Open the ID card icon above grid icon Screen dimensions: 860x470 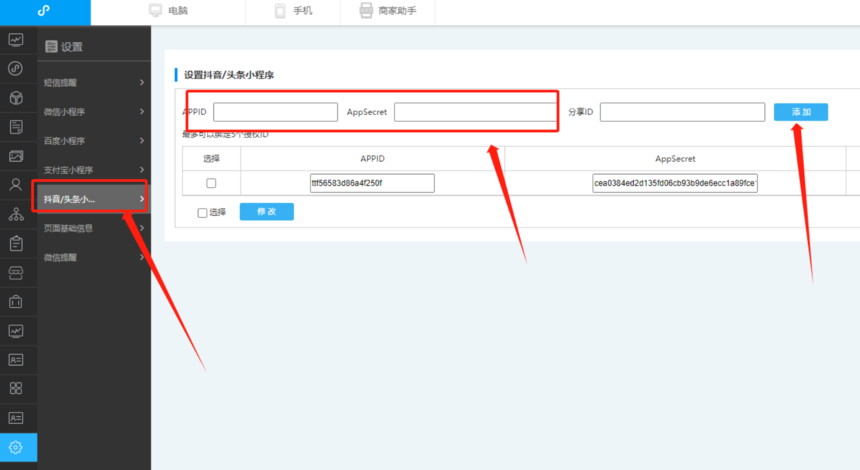(x=16, y=360)
